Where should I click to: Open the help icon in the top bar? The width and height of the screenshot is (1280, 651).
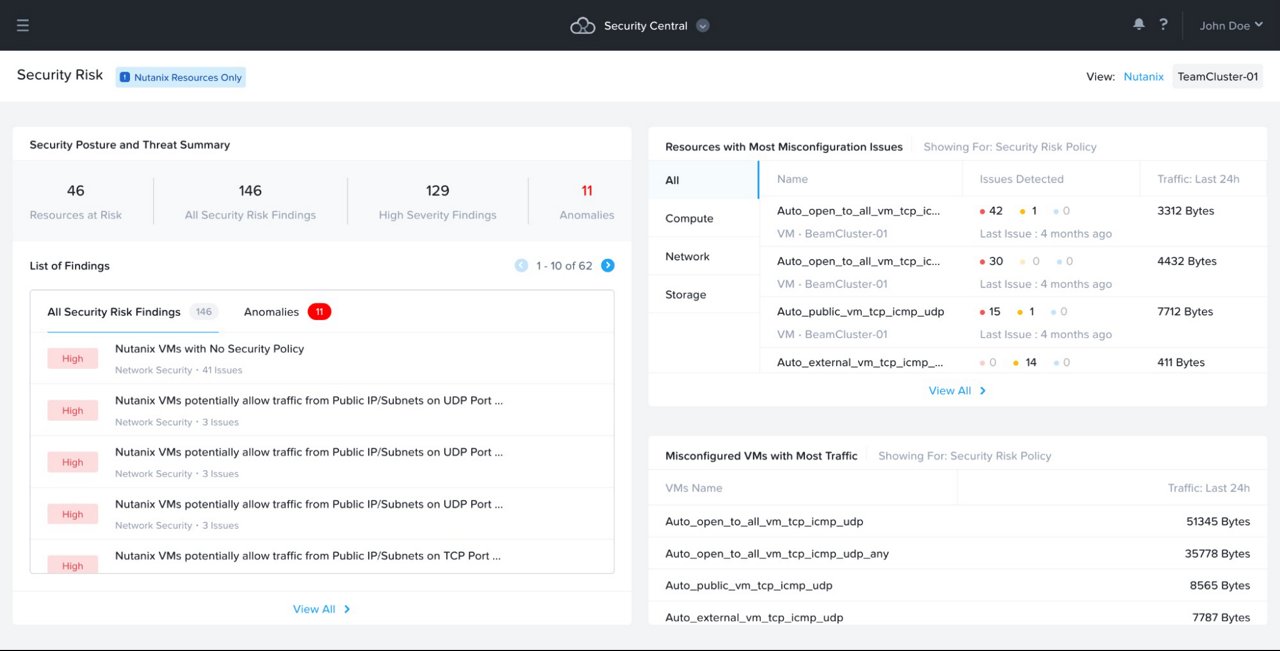(1163, 23)
